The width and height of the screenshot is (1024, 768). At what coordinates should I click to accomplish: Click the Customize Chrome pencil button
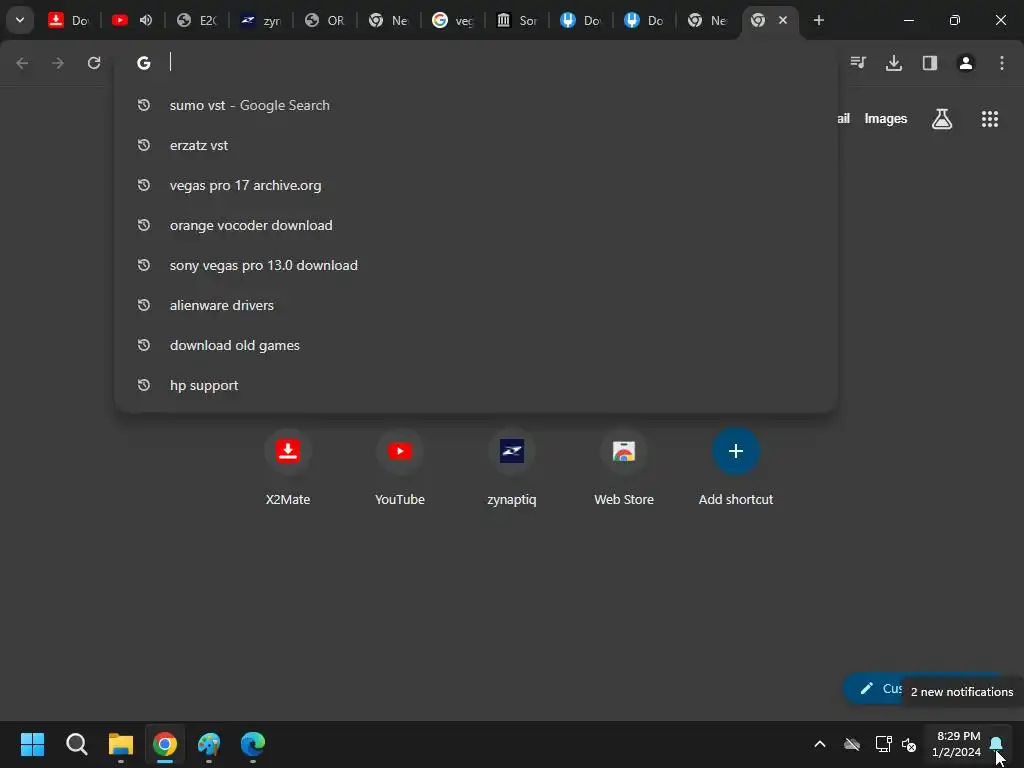(x=873, y=688)
